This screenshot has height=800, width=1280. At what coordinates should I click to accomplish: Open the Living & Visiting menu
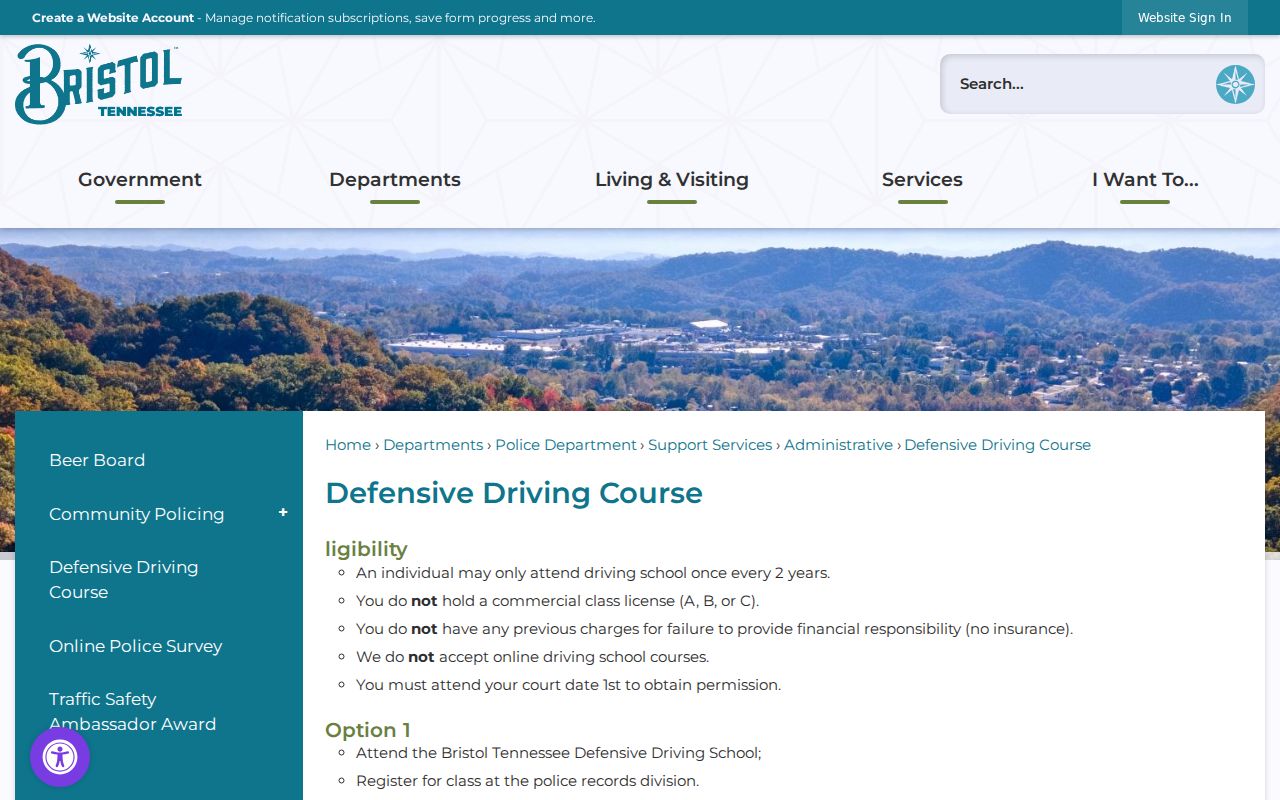(x=672, y=180)
